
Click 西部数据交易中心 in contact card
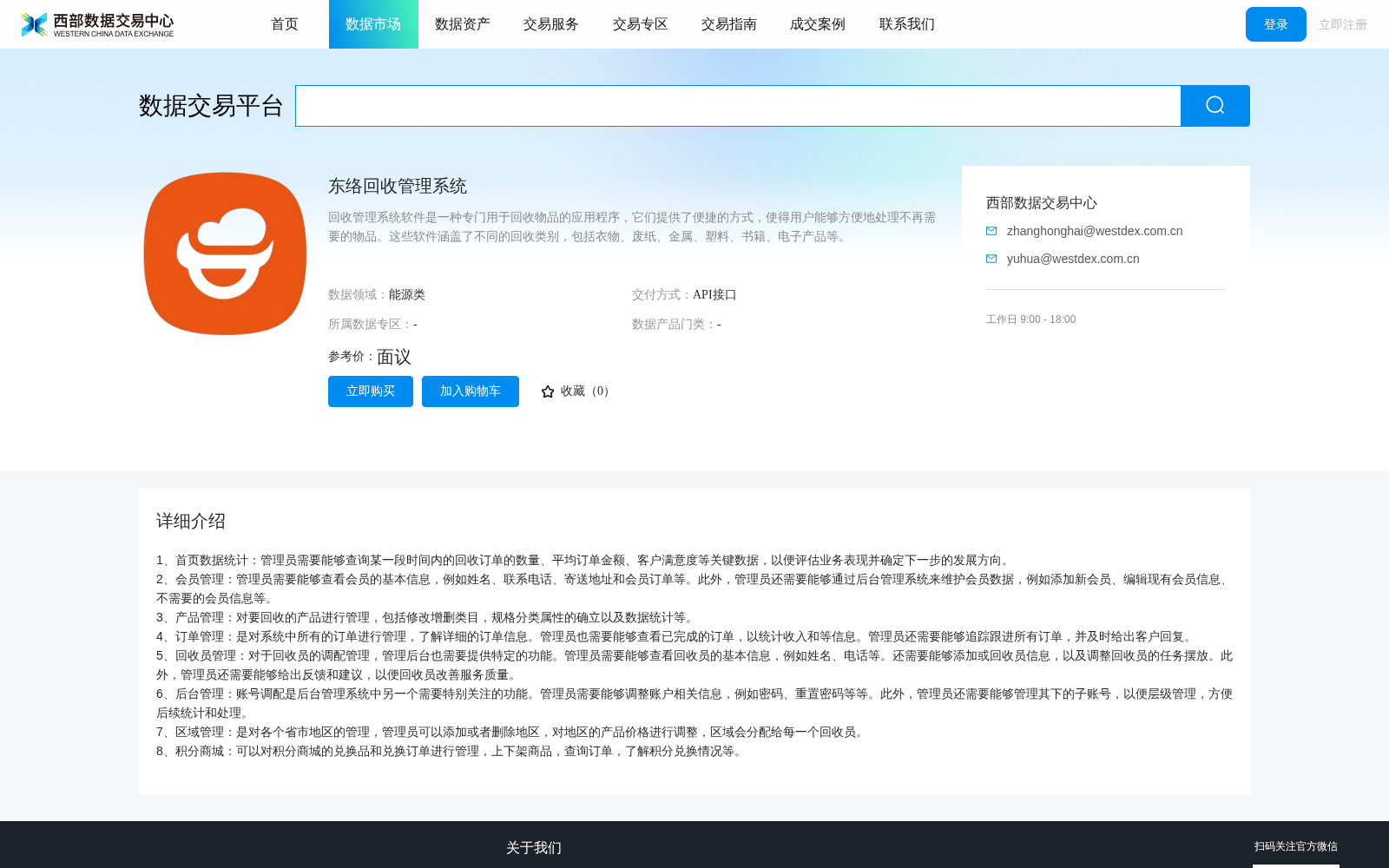point(1042,203)
